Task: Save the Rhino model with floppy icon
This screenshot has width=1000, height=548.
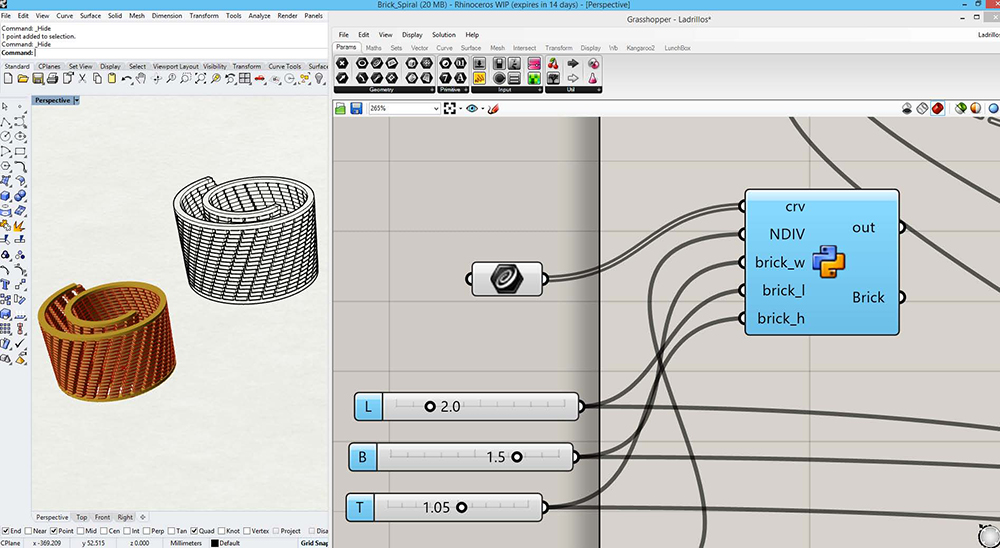Action: pyautogui.click(x=38, y=78)
